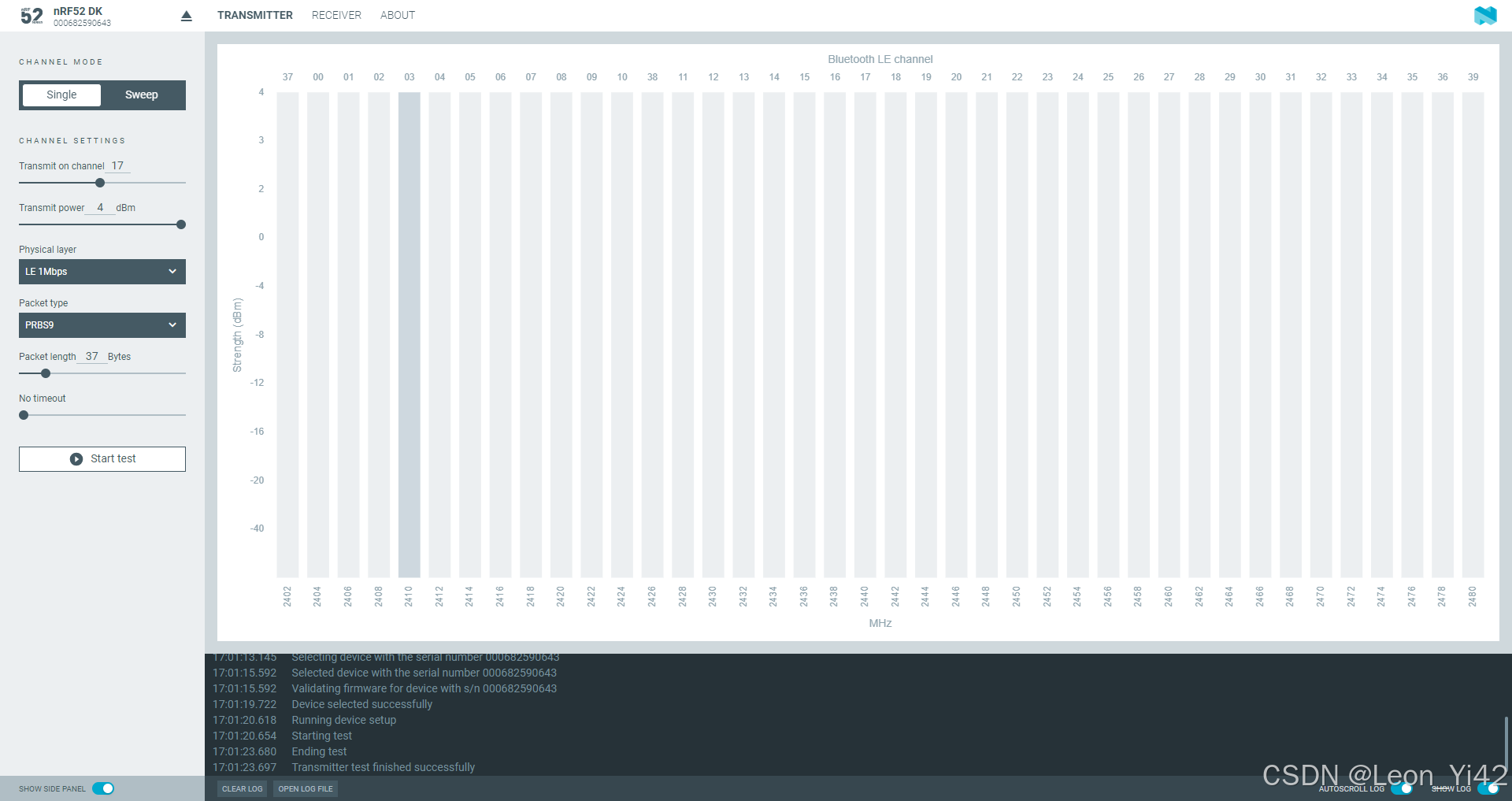The height and width of the screenshot is (801, 1512).
Task: Click the chevron on PRBS9 dropdown
Action: coord(172,325)
